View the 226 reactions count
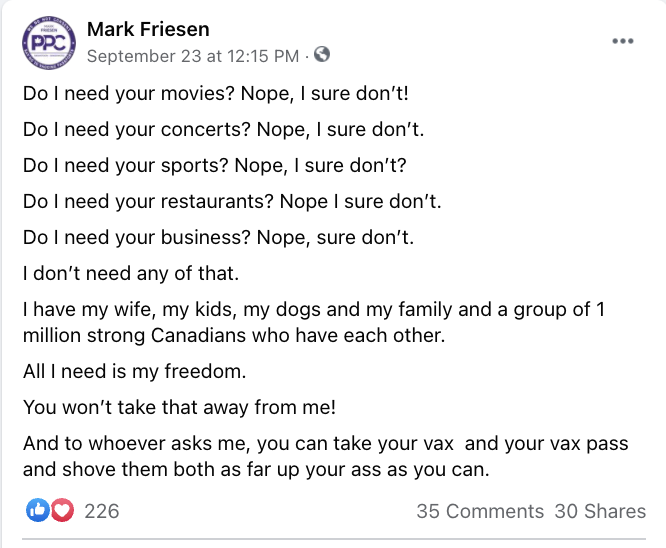666x548 pixels. (102, 511)
